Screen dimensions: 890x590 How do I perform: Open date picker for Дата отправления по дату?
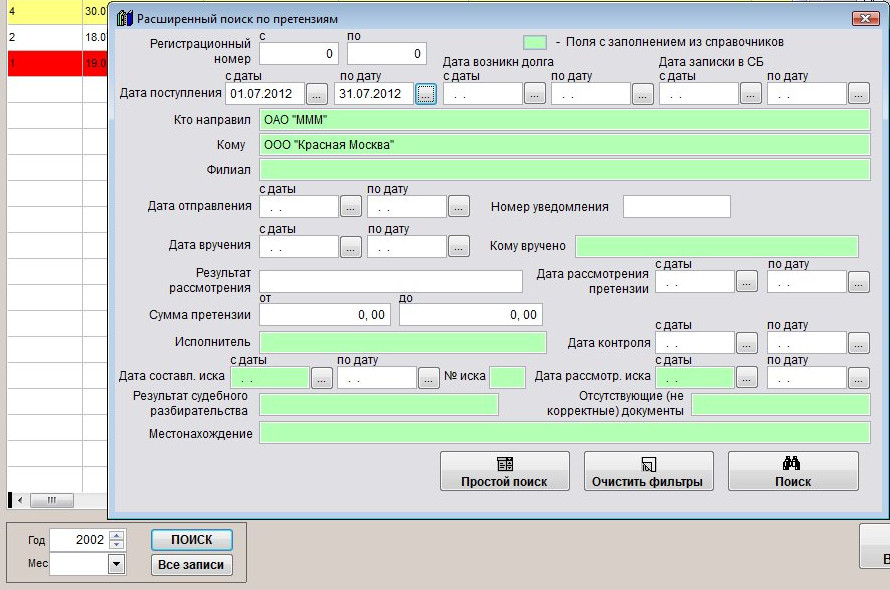[x=459, y=207]
